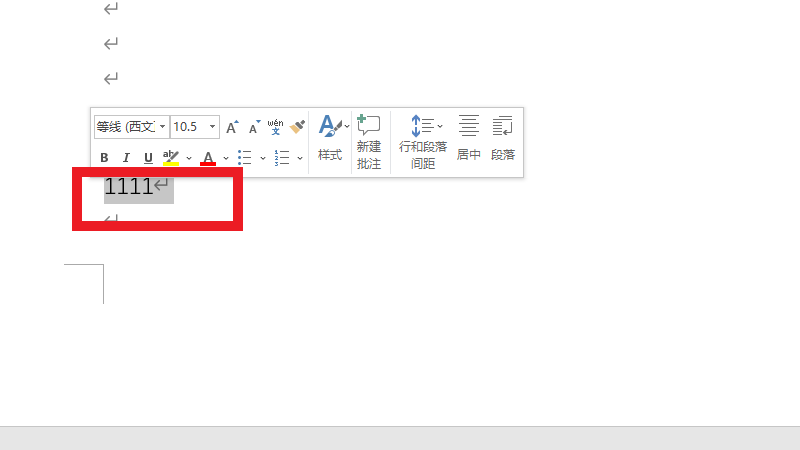Open the 样式 styles gallery
This screenshot has width=800, height=450.
330,138
